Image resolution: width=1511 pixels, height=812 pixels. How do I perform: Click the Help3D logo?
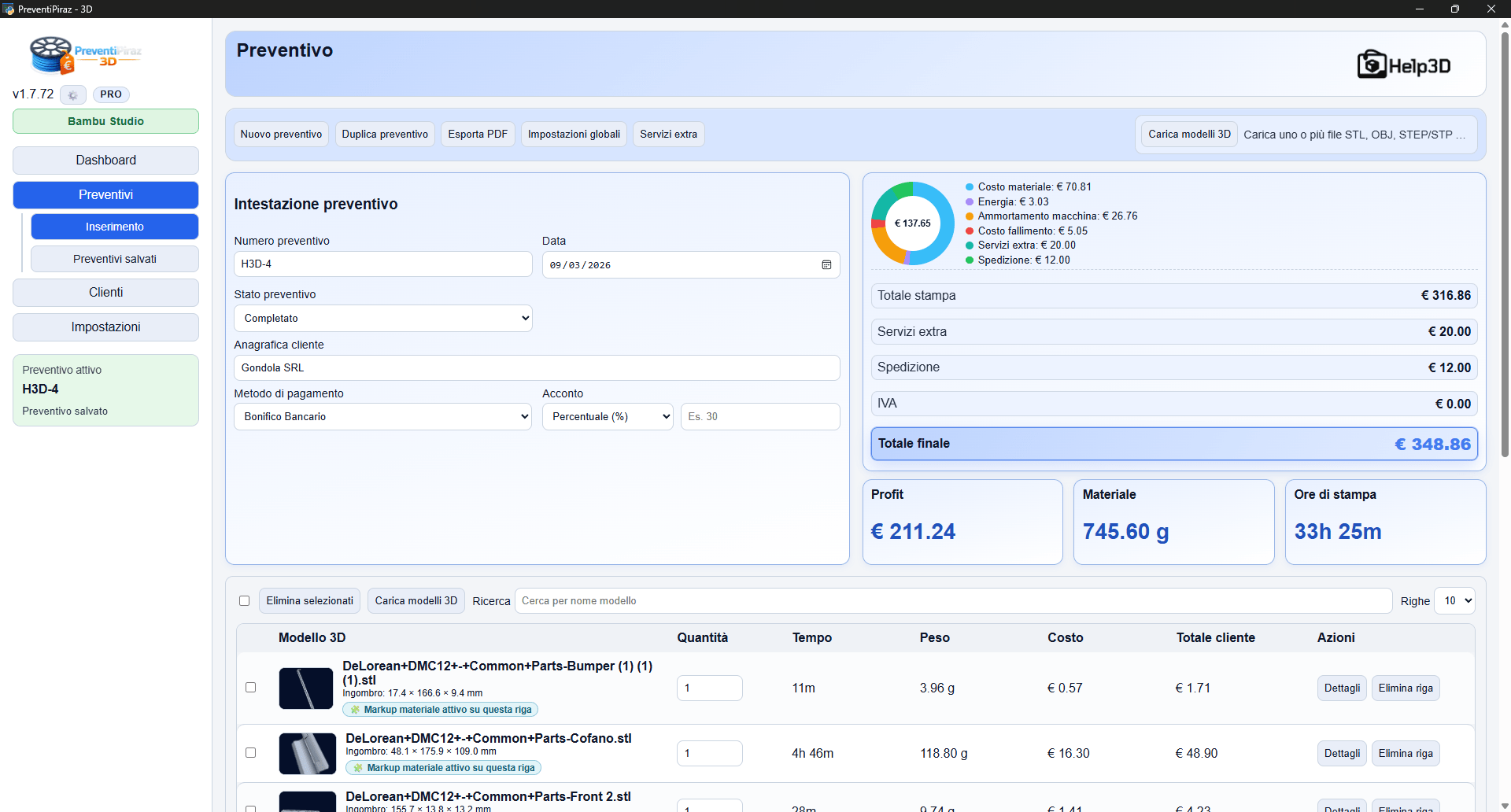(x=1403, y=65)
